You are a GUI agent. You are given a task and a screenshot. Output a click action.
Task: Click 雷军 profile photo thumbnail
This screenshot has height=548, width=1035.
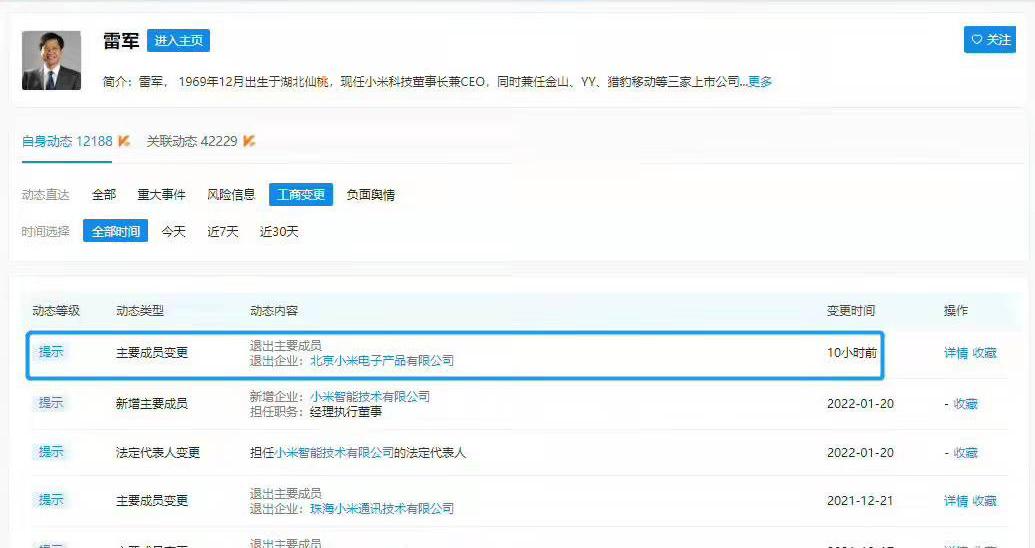[51, 60]
